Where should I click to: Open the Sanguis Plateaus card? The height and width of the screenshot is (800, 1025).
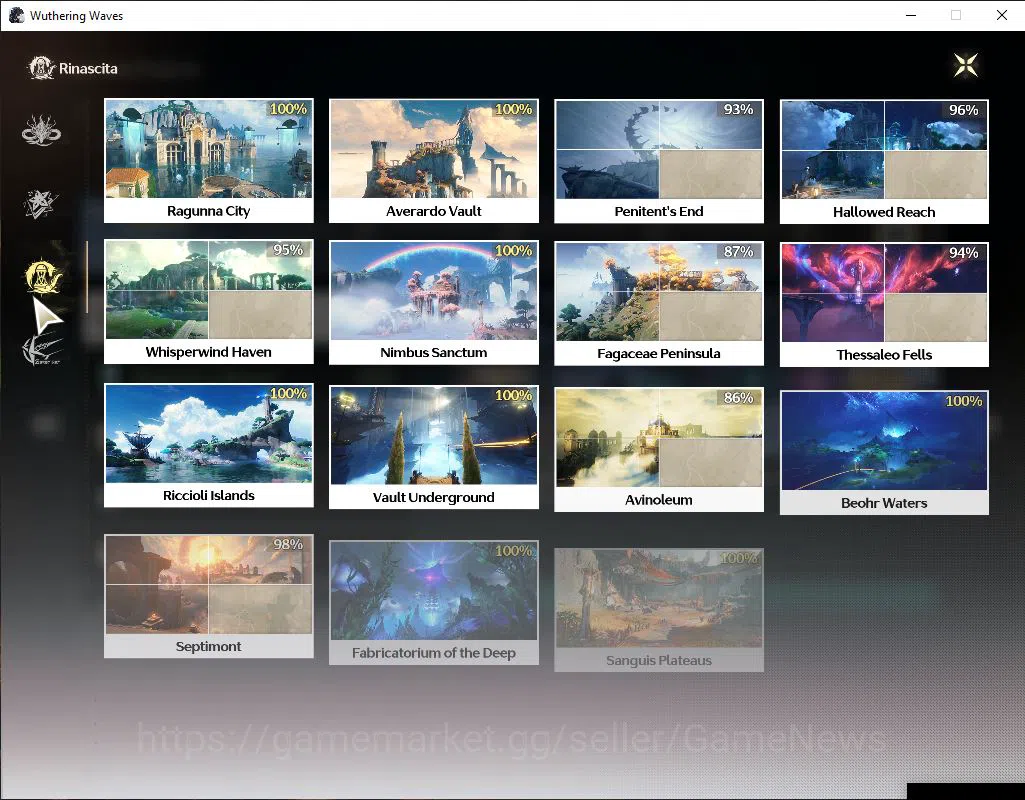point(659,610)
